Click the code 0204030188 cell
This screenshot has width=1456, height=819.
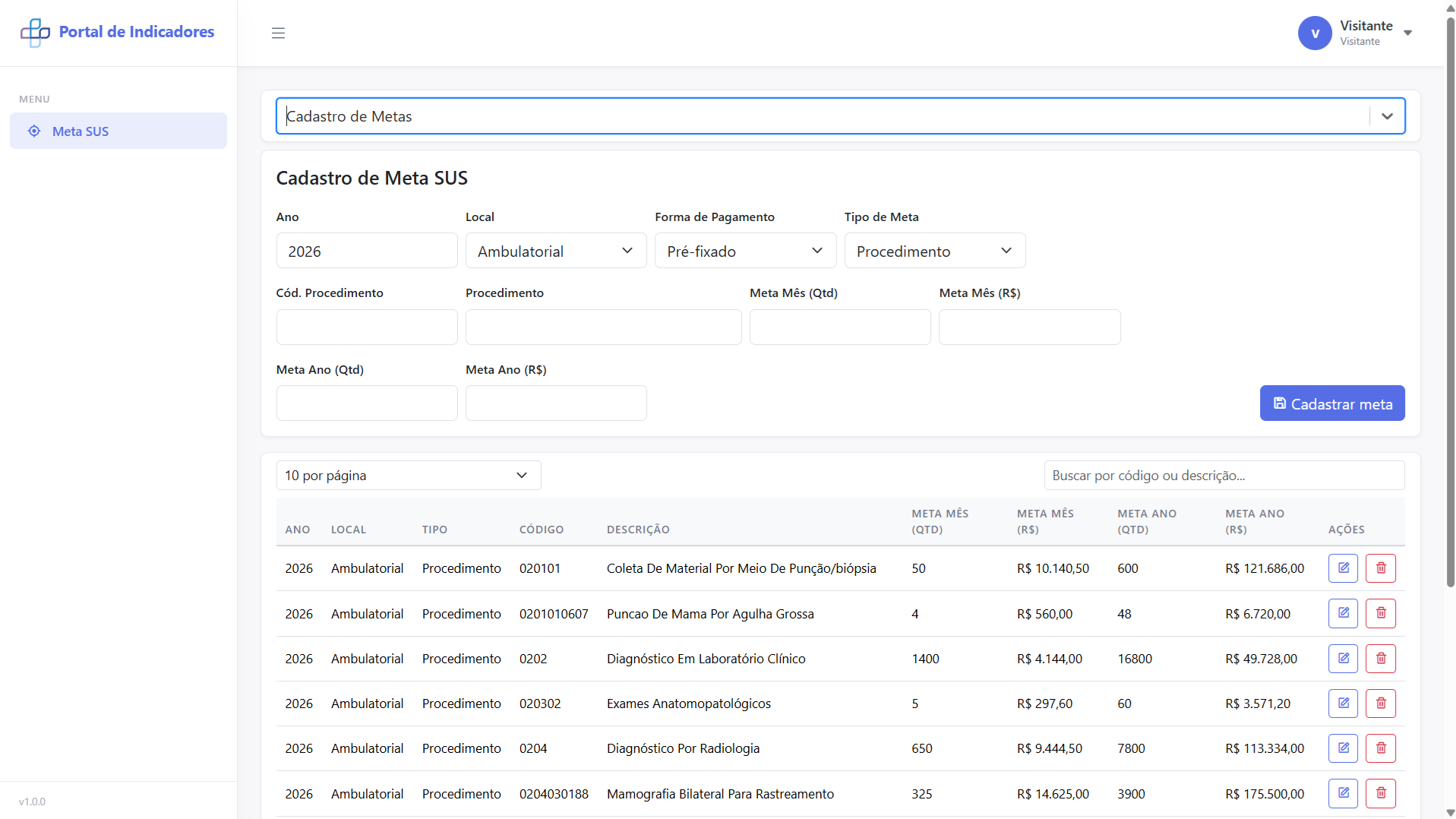[554, 794]
